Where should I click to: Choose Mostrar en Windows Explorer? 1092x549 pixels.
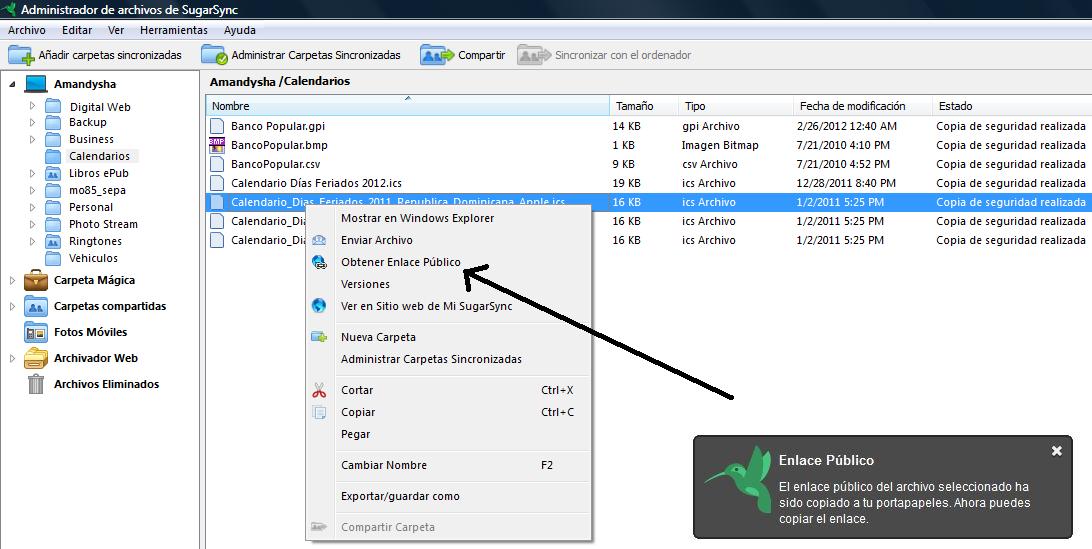coord(417,218)
